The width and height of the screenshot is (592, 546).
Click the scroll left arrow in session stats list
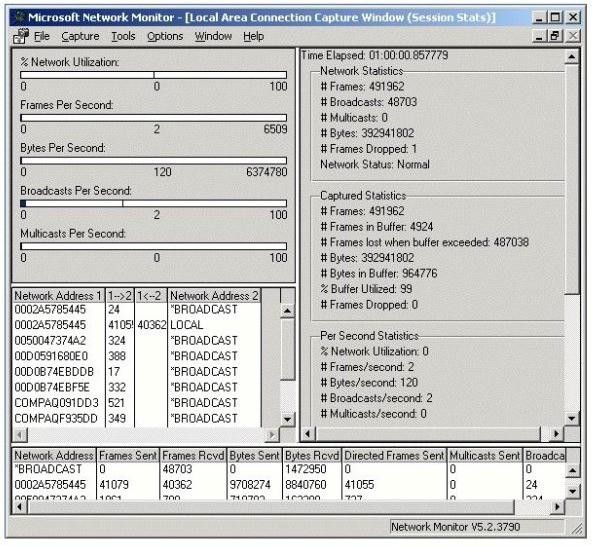pyautogui.click(x=20, y=435)
